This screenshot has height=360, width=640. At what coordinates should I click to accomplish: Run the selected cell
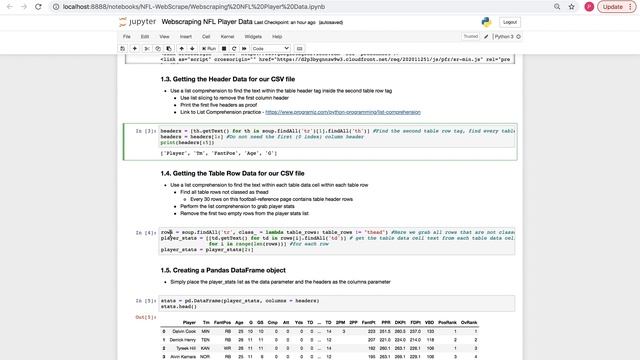pyautogui.click(x=209, y=49)
